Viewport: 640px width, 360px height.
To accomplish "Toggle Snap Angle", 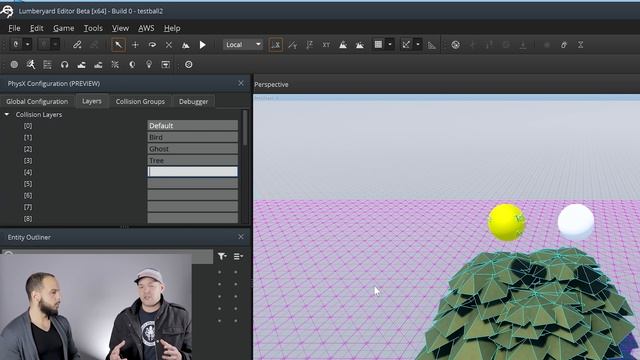I will (x=406, y=44).
